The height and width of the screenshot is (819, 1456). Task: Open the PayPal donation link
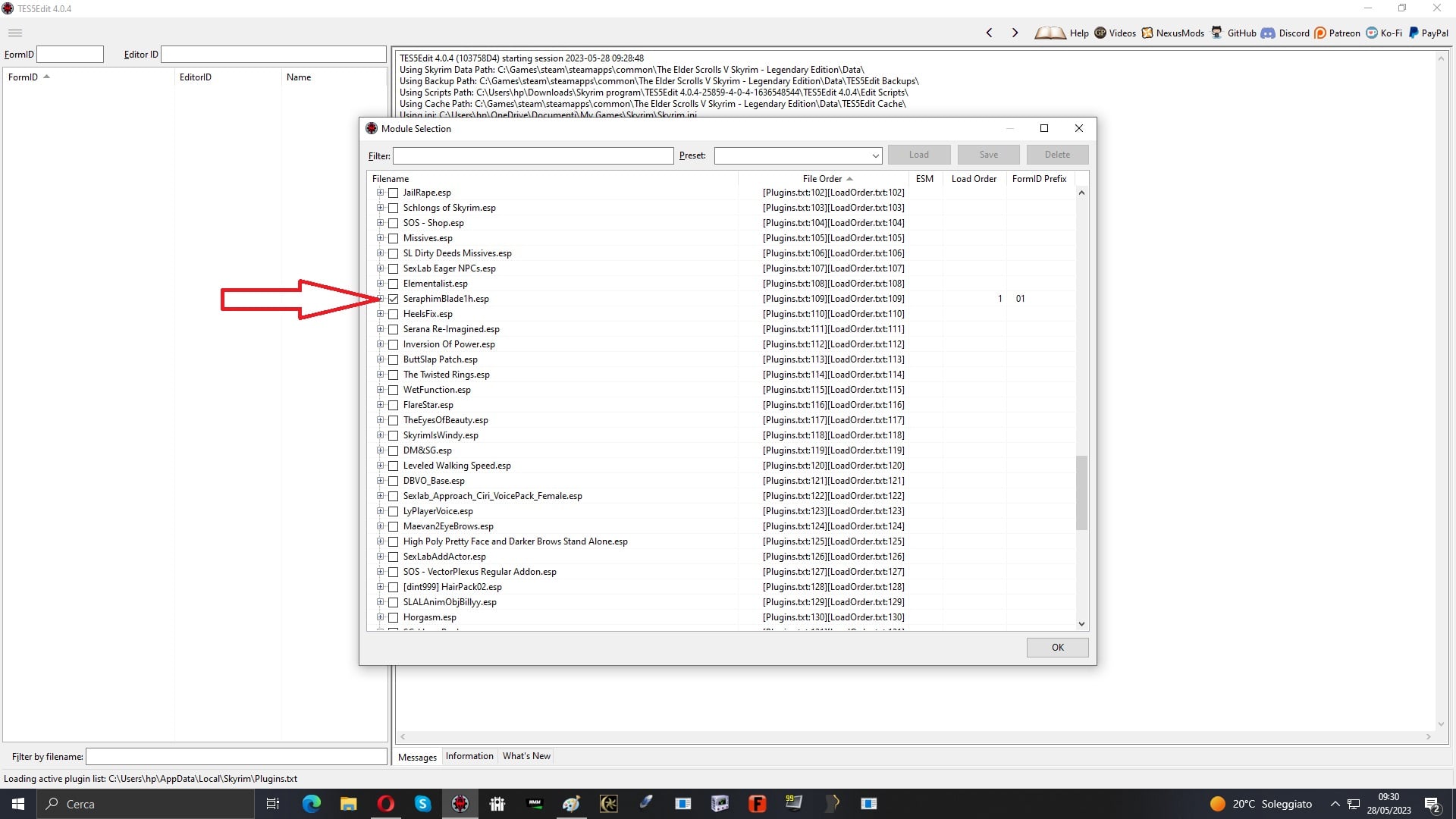1428,33
